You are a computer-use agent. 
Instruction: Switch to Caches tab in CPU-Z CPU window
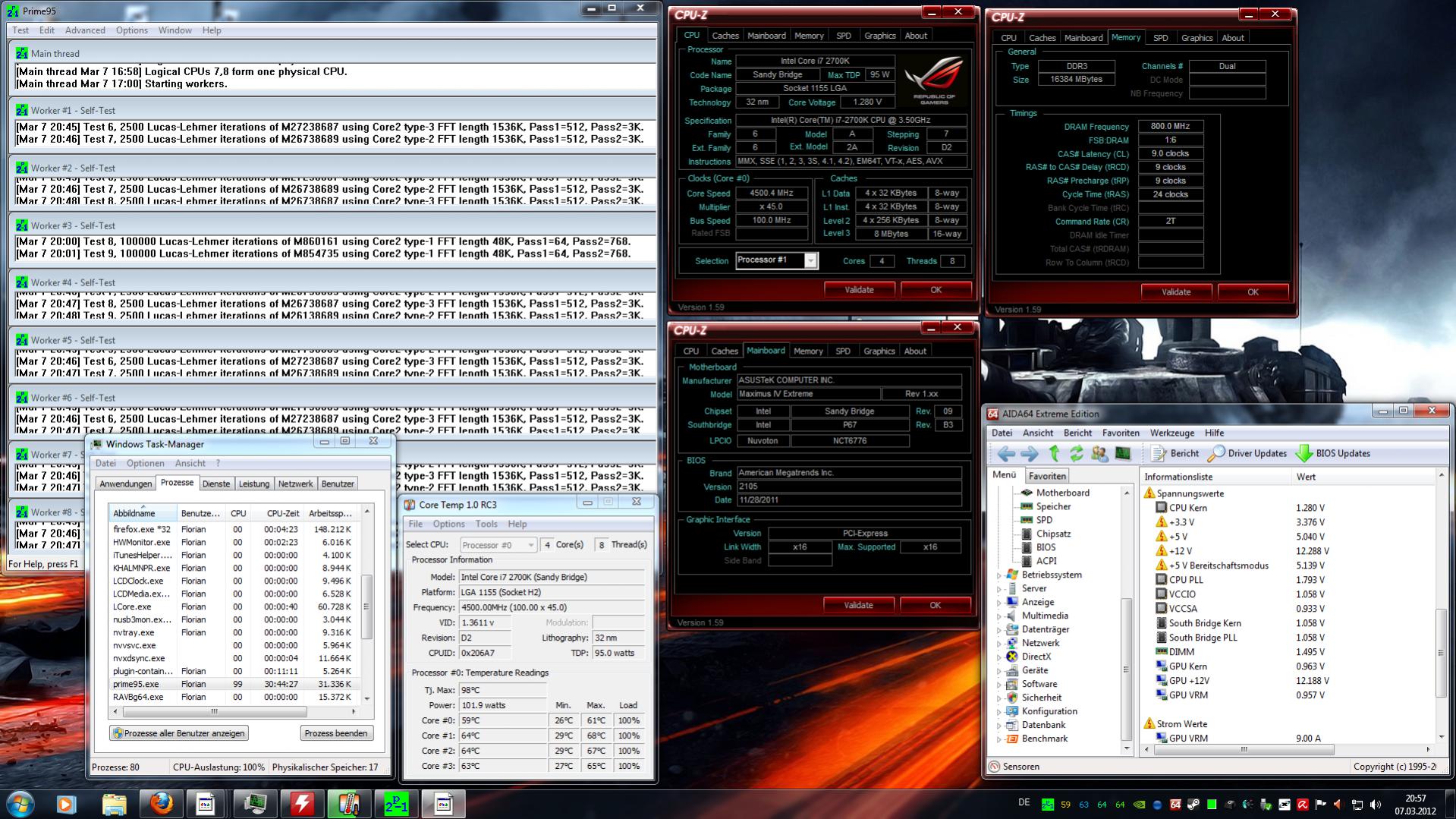[725, 36]
